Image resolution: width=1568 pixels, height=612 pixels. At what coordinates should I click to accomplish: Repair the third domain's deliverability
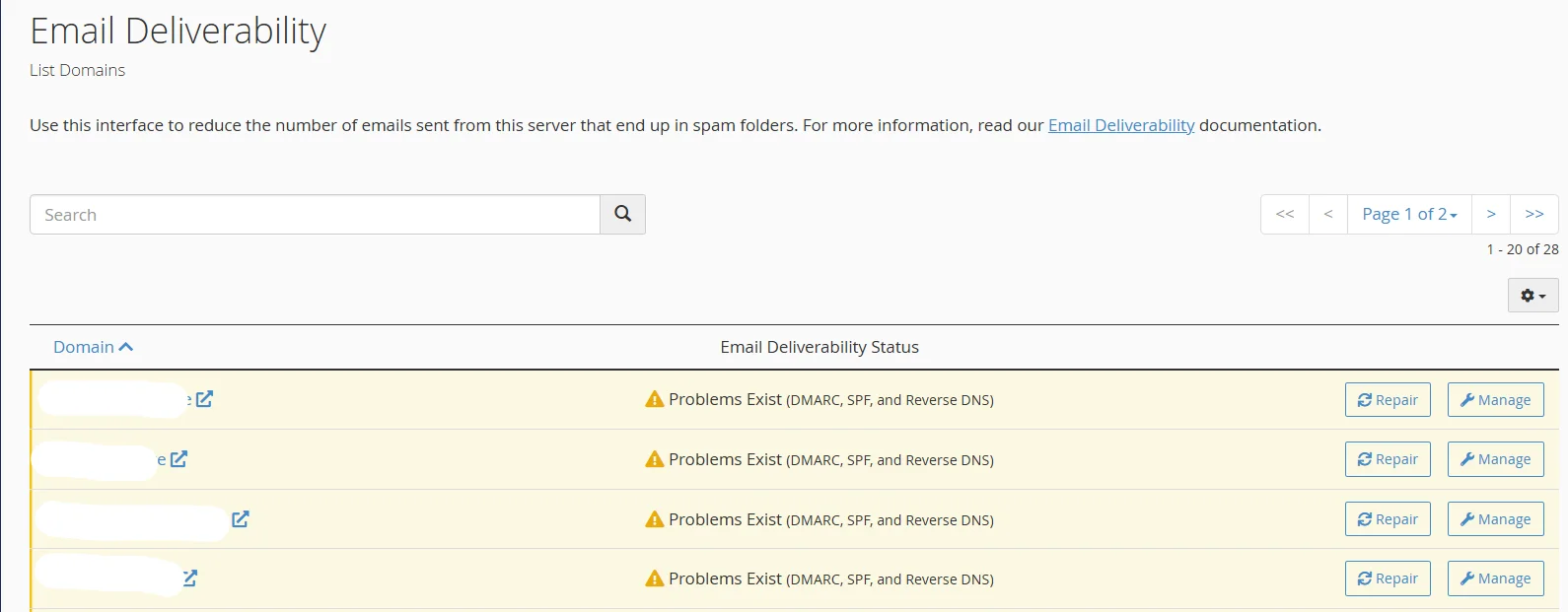click(1388, 519)
